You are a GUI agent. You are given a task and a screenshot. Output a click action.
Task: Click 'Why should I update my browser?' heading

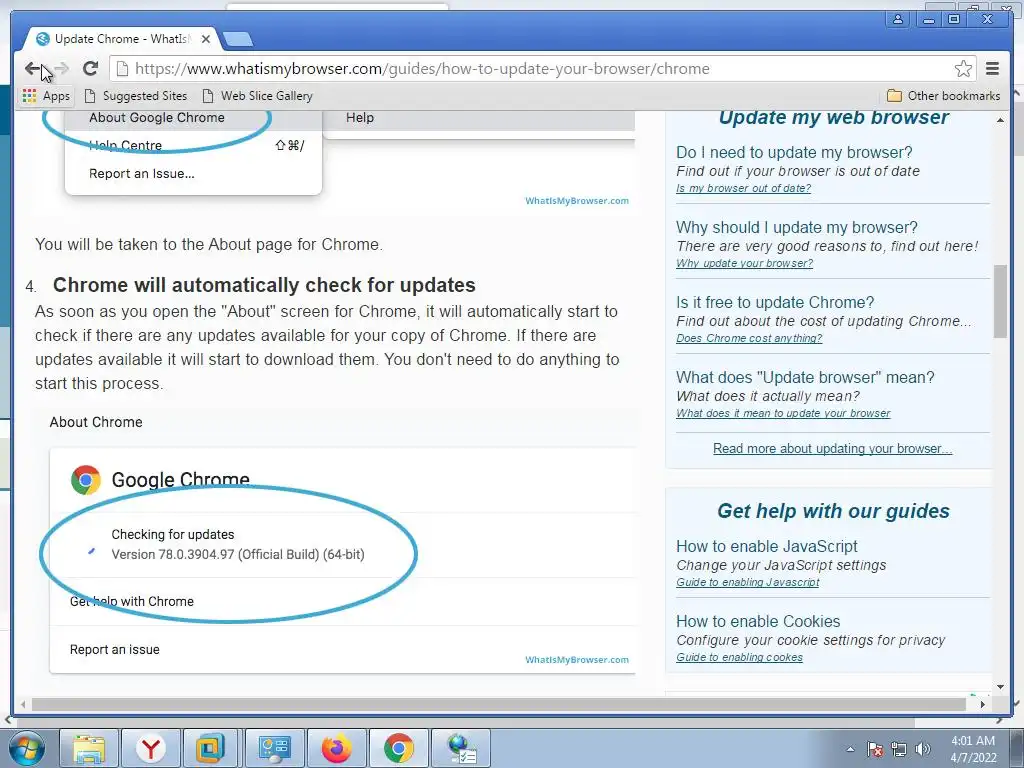click(x=797, y=227)
